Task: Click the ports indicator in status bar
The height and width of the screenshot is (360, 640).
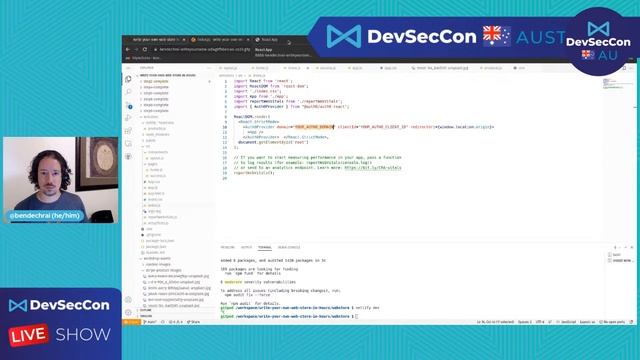Action: pos(612,322)
